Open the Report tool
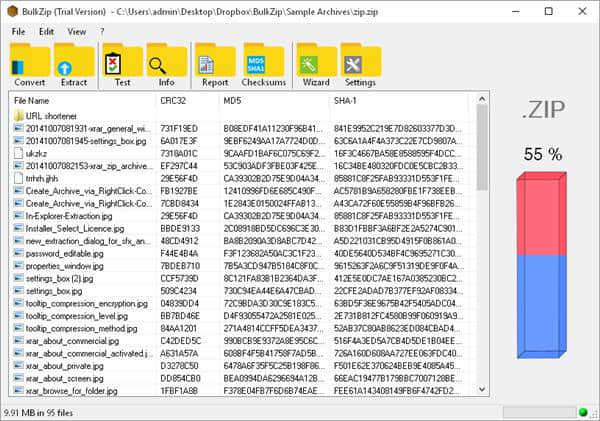This screenshot has width=600, height=421. (215, 66)
